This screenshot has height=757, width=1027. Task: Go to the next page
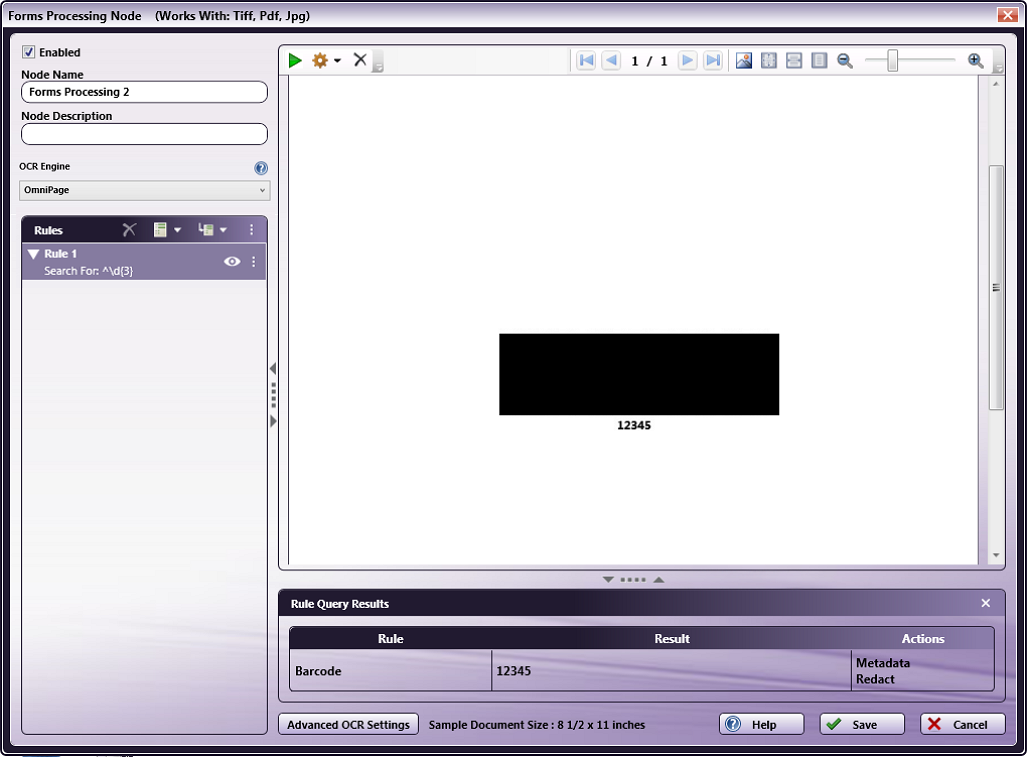click(687, 60)
